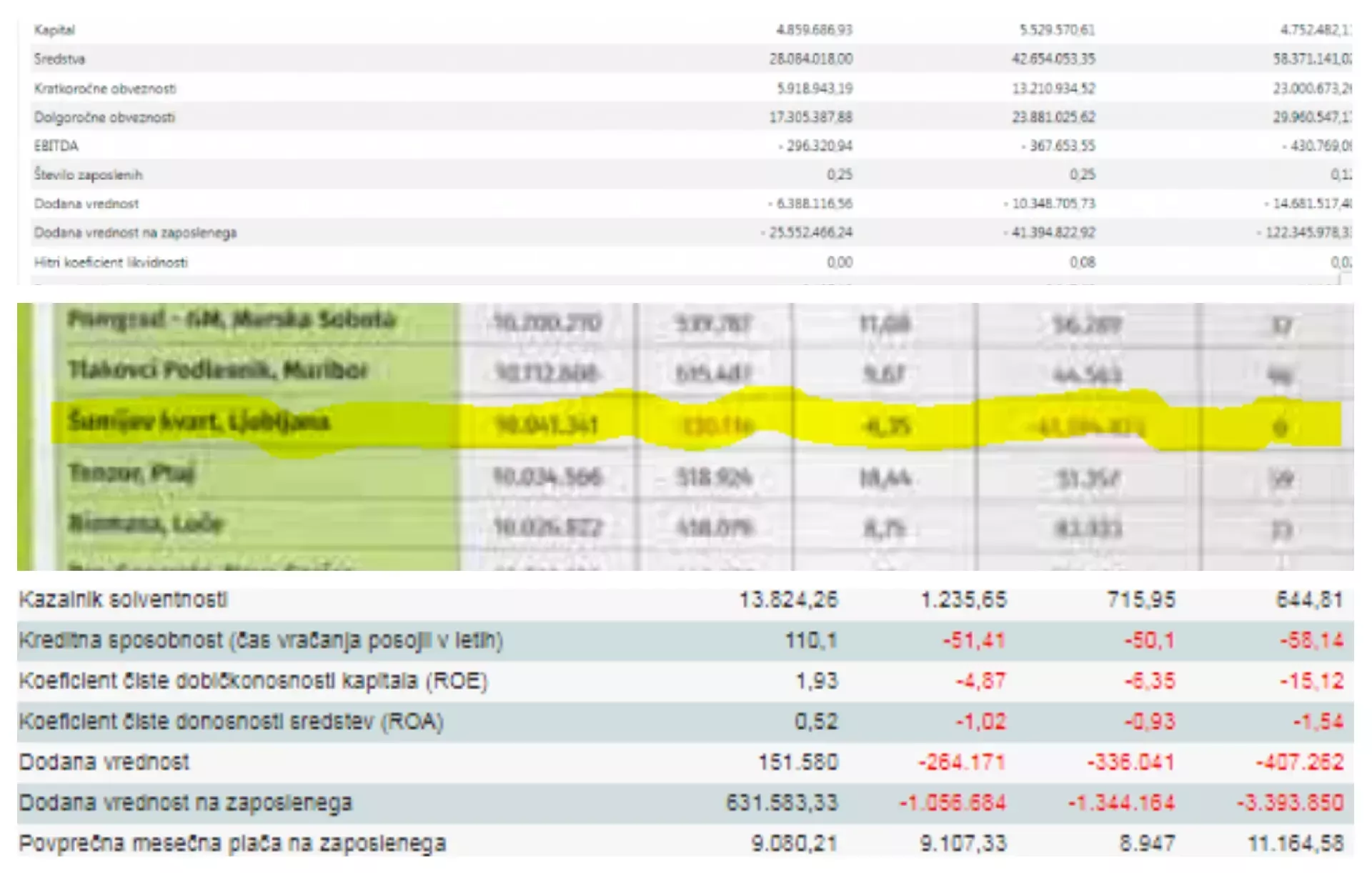
Task: Click the Kapital row label
Action: point(54,30)
